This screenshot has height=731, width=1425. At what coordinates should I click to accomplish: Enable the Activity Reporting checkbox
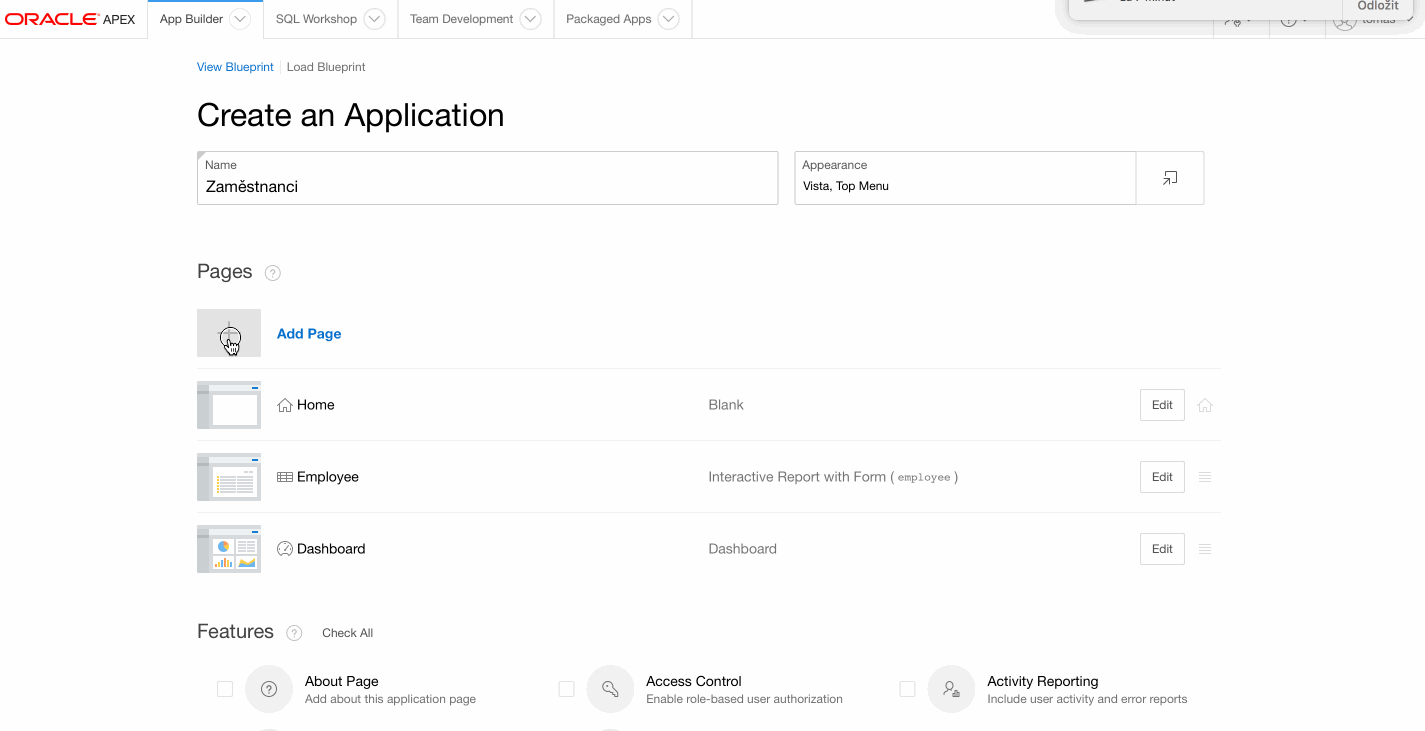907,689
